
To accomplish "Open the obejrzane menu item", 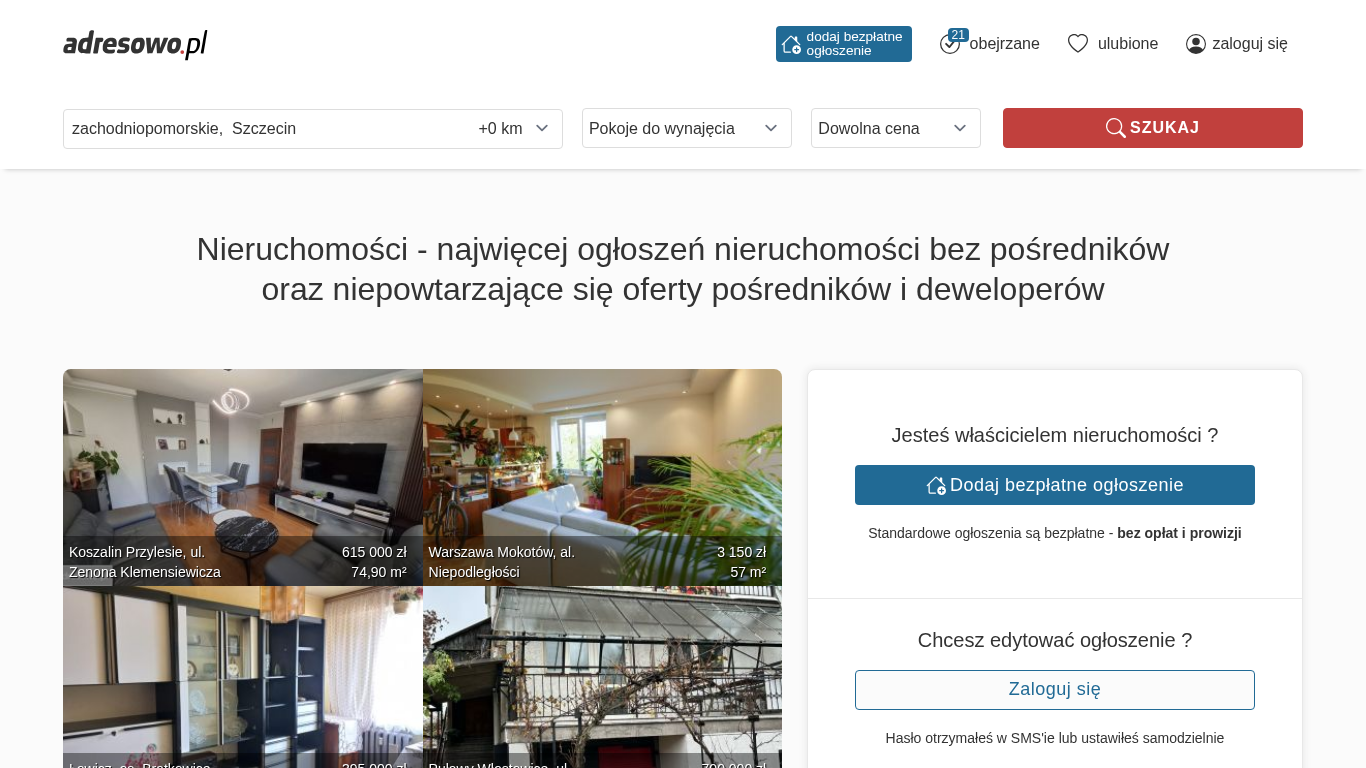I will [x=1004, y=44].
